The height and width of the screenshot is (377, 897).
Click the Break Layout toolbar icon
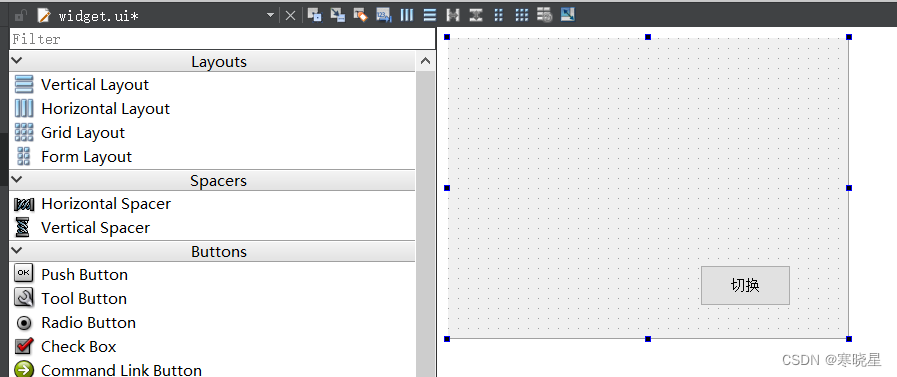(x=544, y=15)
